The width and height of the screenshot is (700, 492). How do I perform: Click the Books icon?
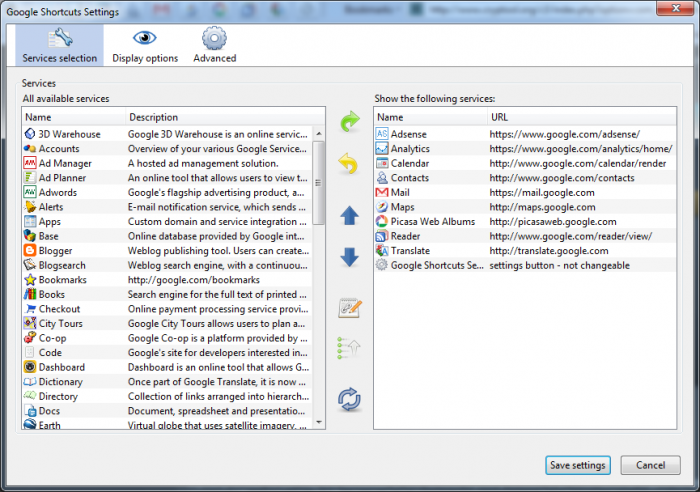click(x=30, y=294)
